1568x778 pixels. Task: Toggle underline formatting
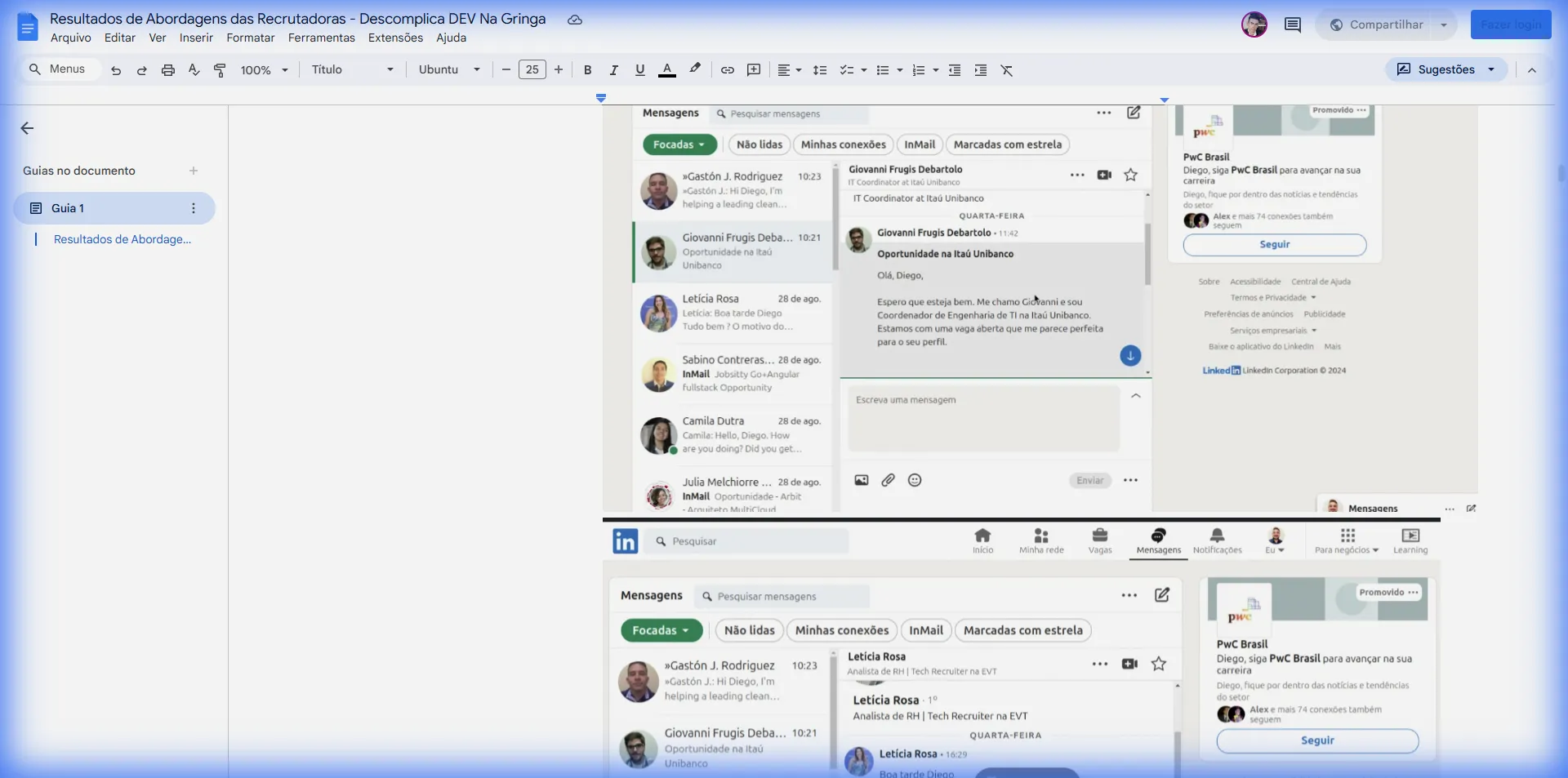pyautogui.click(x=640, y=70)
